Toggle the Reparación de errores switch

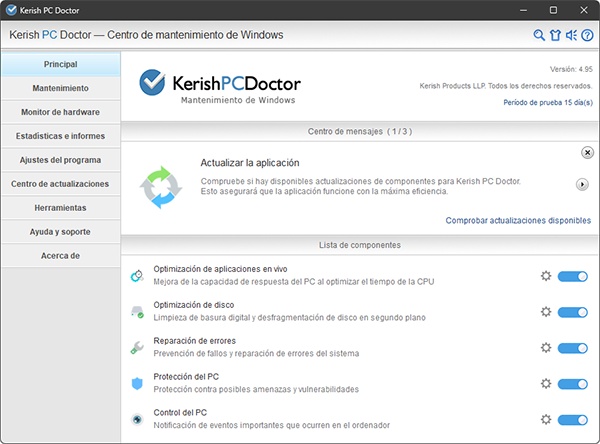573,348
